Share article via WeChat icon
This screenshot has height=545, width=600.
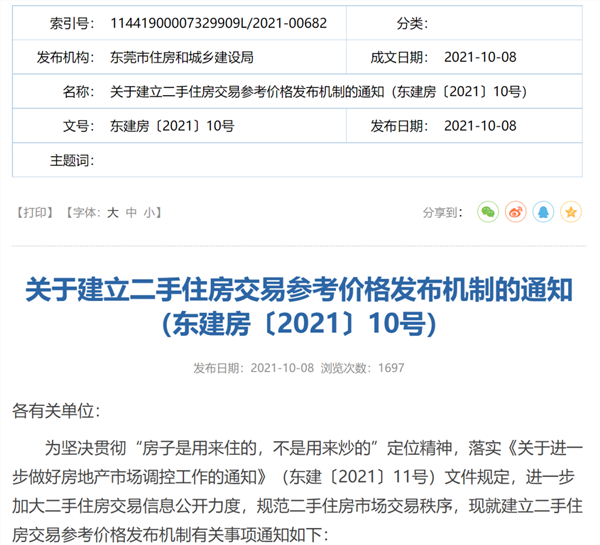[487, 212]
